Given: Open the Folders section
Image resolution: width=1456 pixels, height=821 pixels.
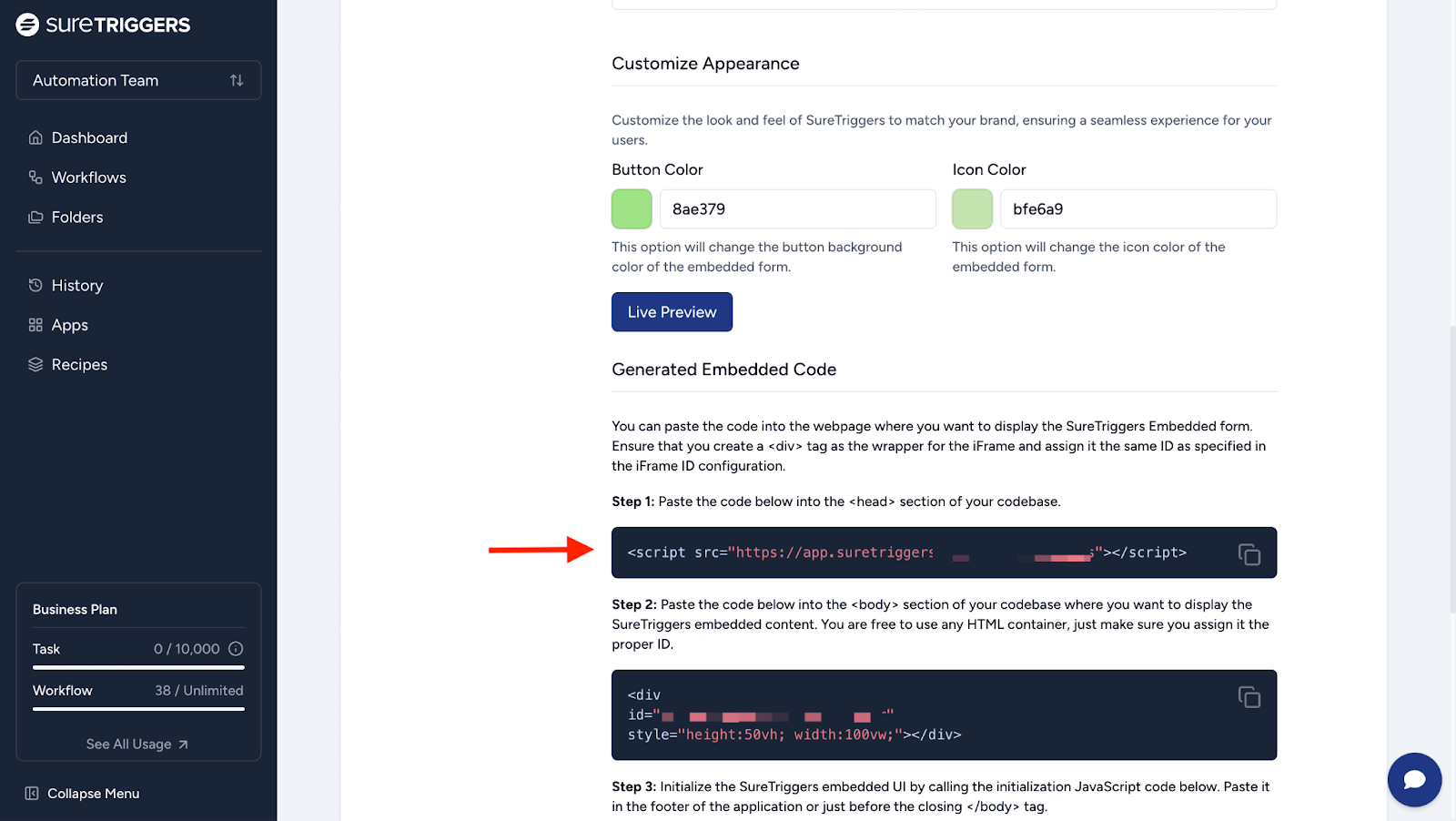Looking at the screenshot, I should click(77, 217).
